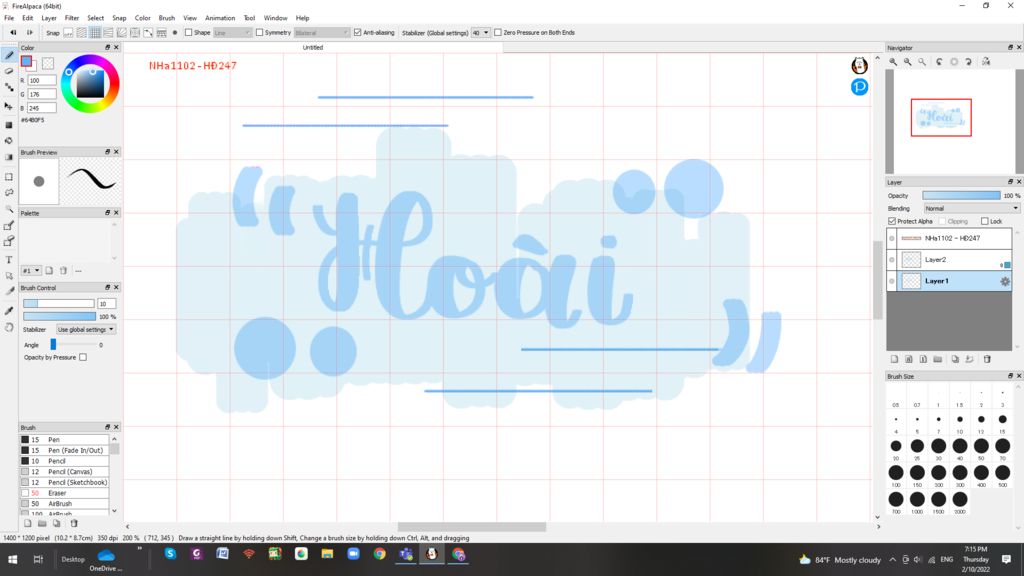
Task: Select the Gradient tool
Action: (x=9, y=157)
